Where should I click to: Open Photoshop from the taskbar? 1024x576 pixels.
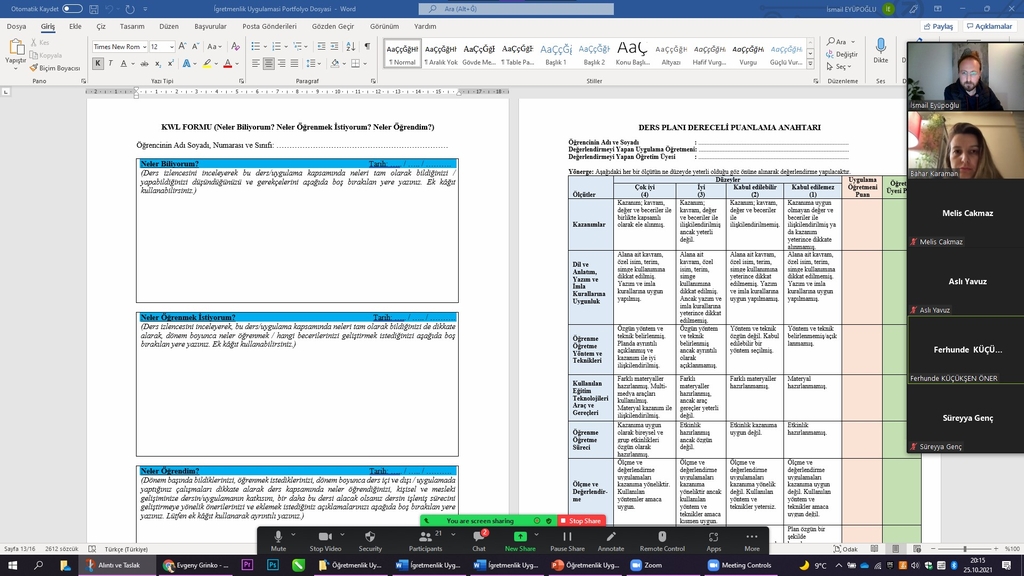(273, 566)
